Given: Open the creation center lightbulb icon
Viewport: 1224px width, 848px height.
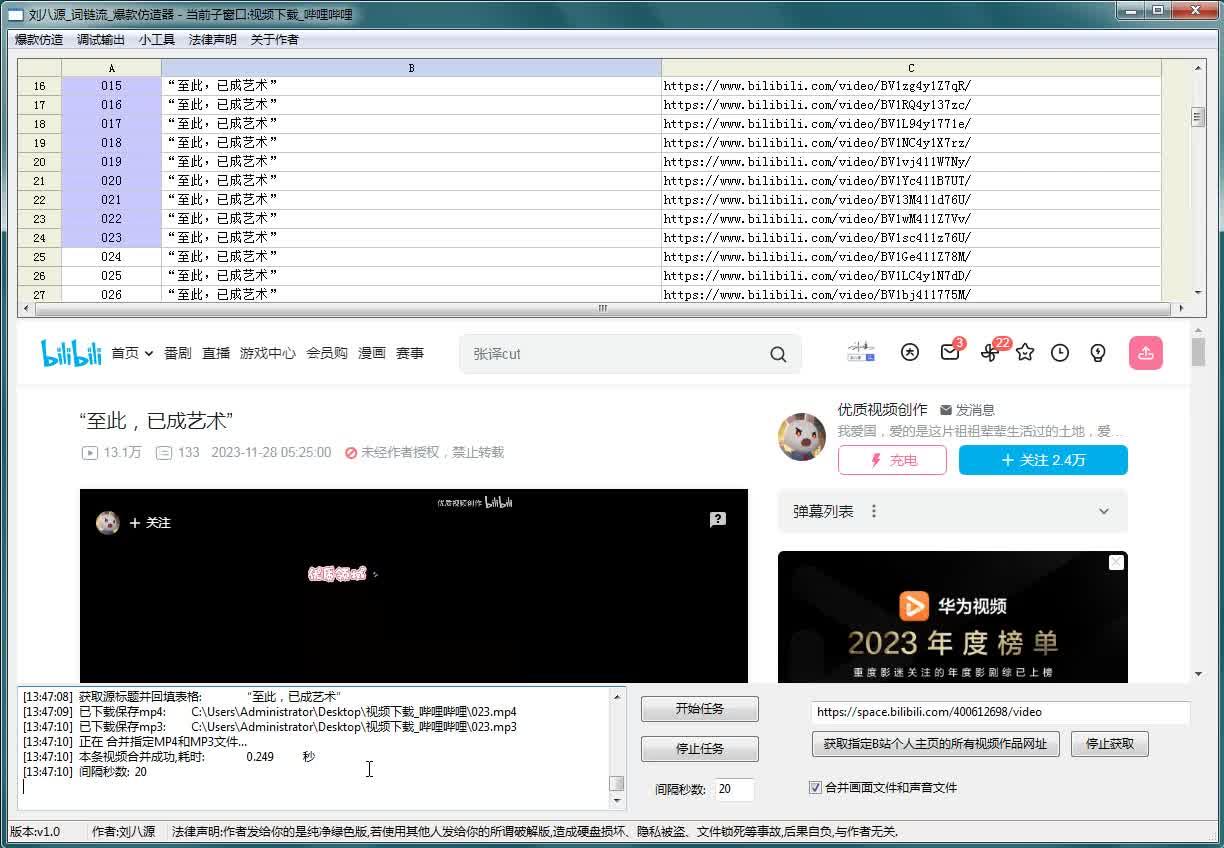Looking at the screenshot, I should [x=1098, y=352].
